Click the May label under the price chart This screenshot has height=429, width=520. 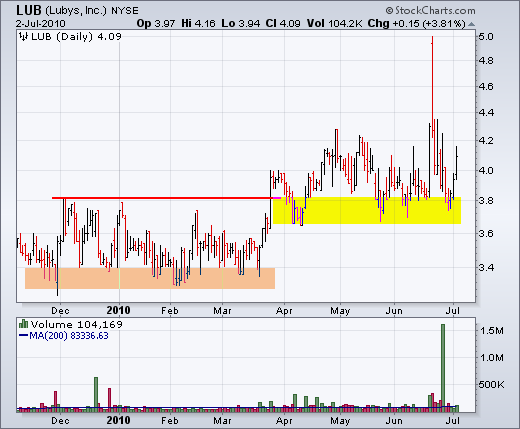pyautogui.click(x=340, y=311)
